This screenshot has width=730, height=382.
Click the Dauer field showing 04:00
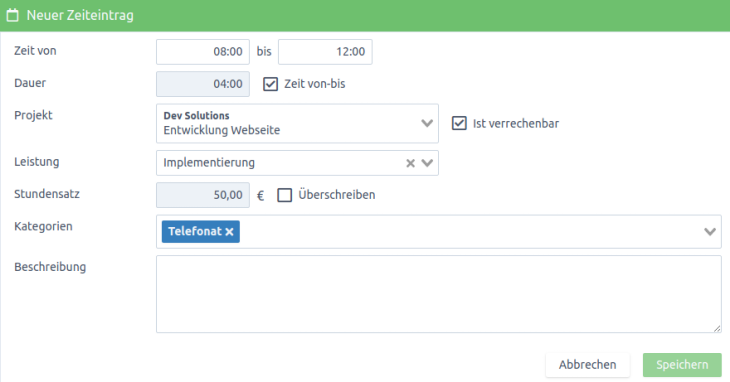tap(203, 84)
